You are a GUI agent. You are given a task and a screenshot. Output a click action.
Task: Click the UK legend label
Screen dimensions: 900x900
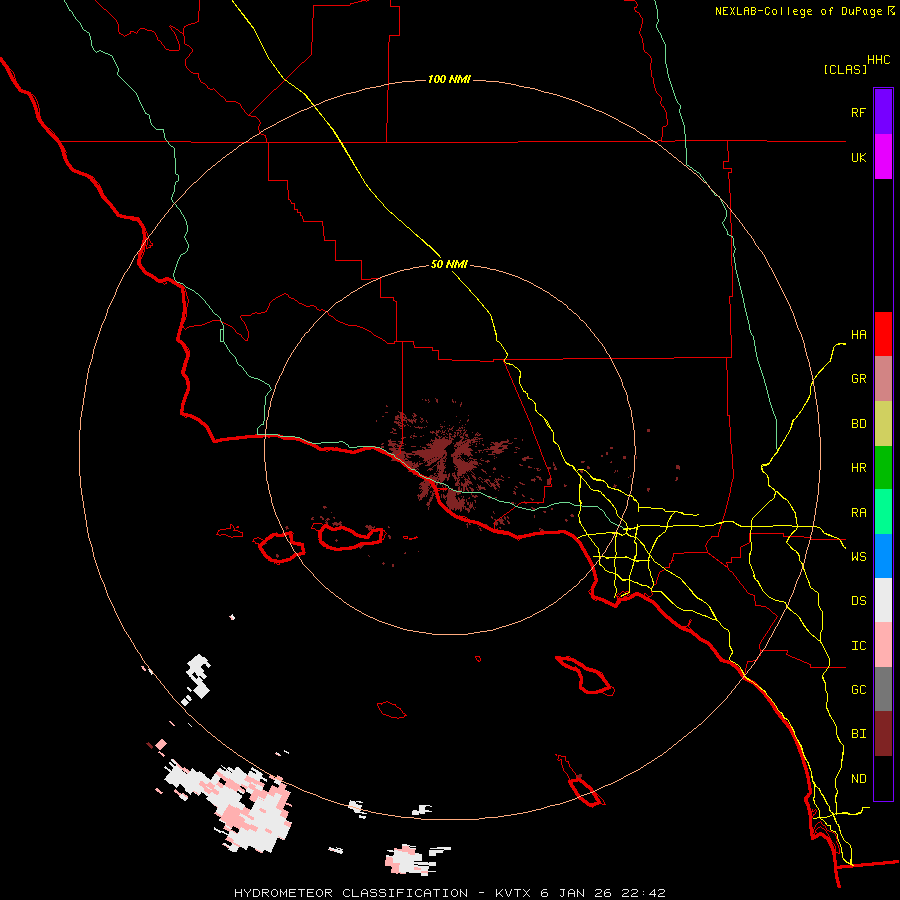coord(858,157)
